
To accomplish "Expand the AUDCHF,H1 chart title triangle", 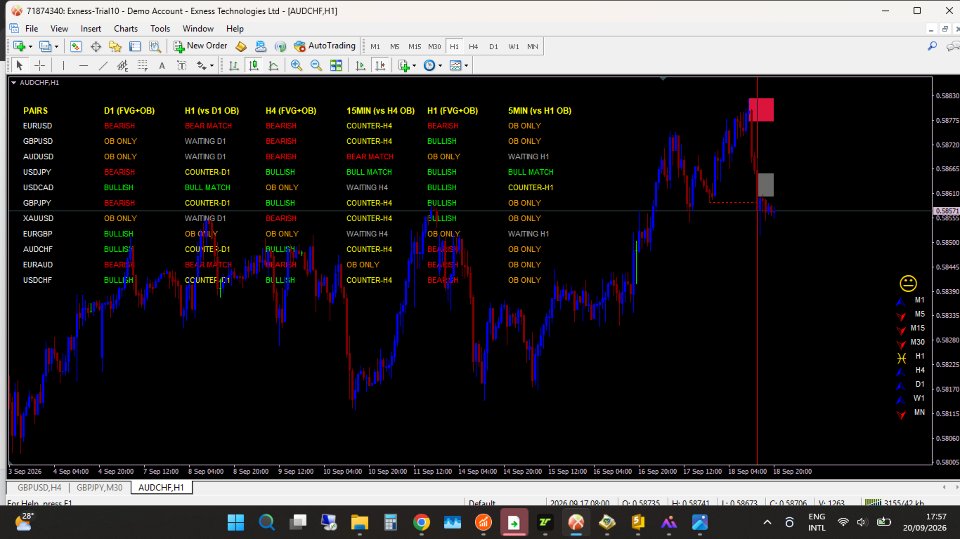I will (13, 83).
